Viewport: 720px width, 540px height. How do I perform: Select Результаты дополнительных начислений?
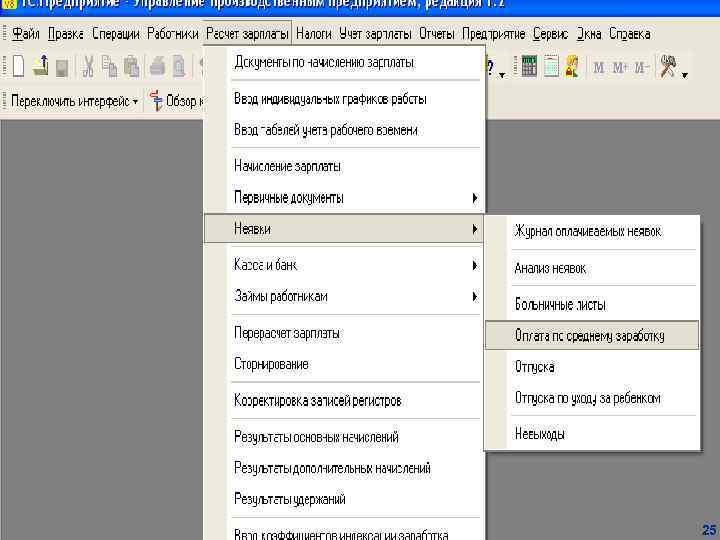coord(344,468)
